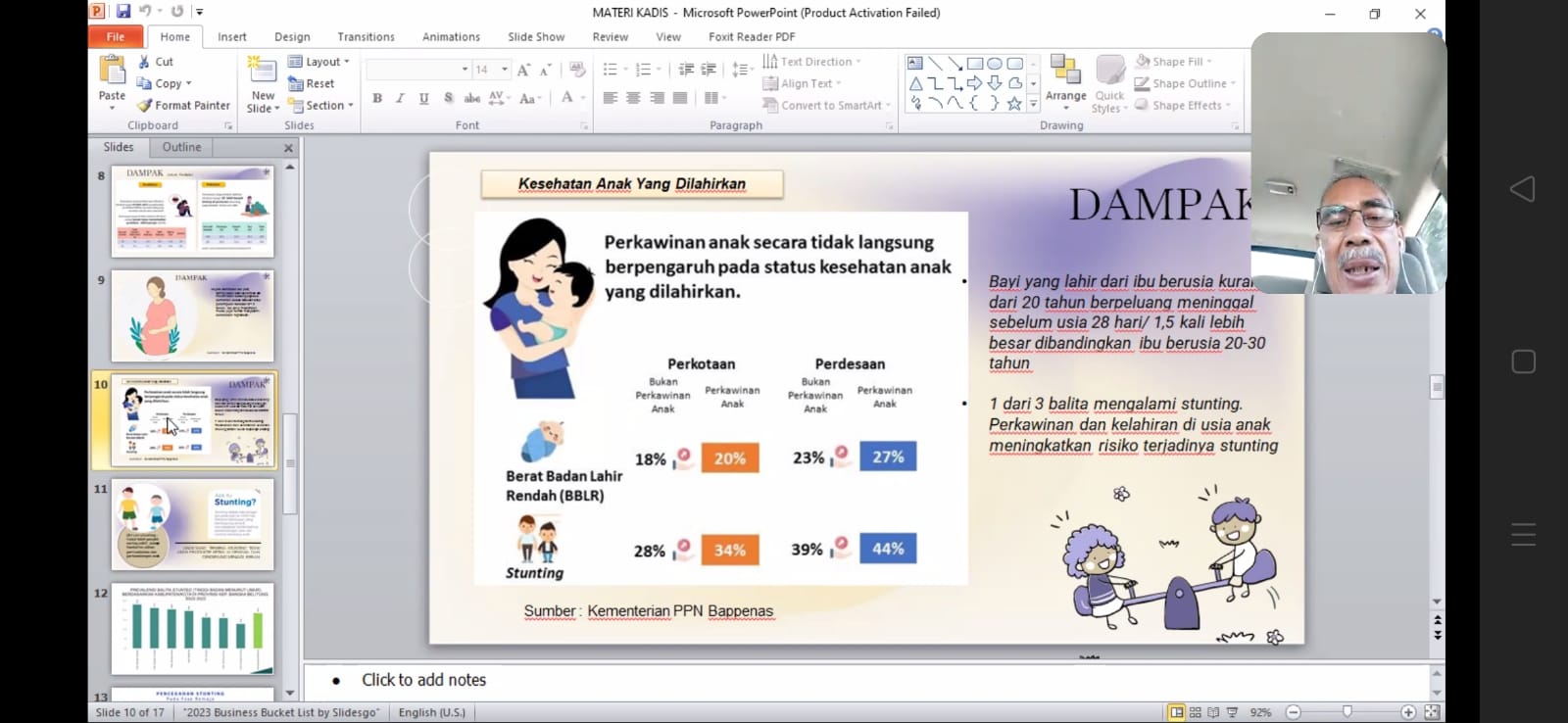Click the Paste icon in Clipboard group
1568x723 pixels.
point(112,72)
